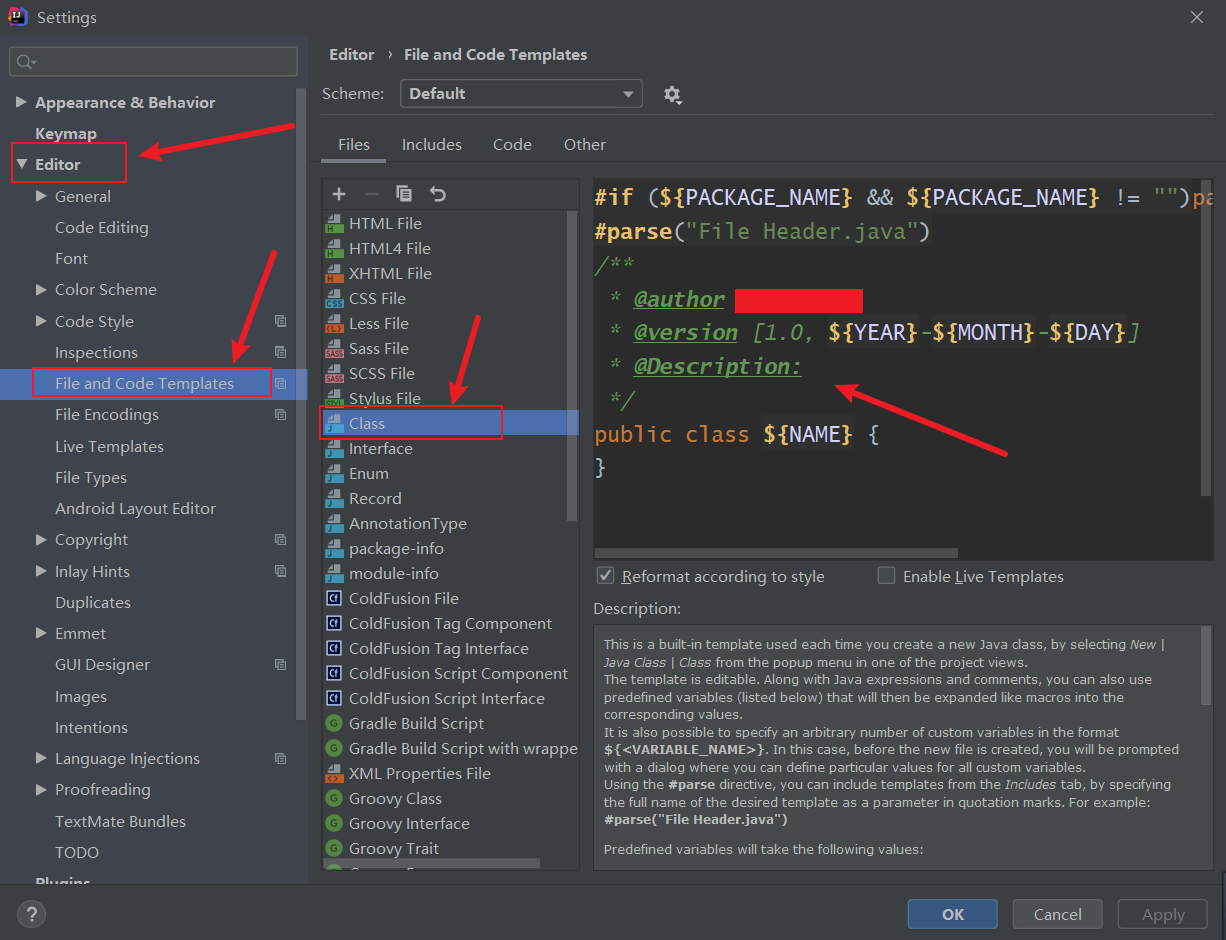
Task: Expand the Color Scheme subsection
Action: pyautogui.click(x=41, y=289)
